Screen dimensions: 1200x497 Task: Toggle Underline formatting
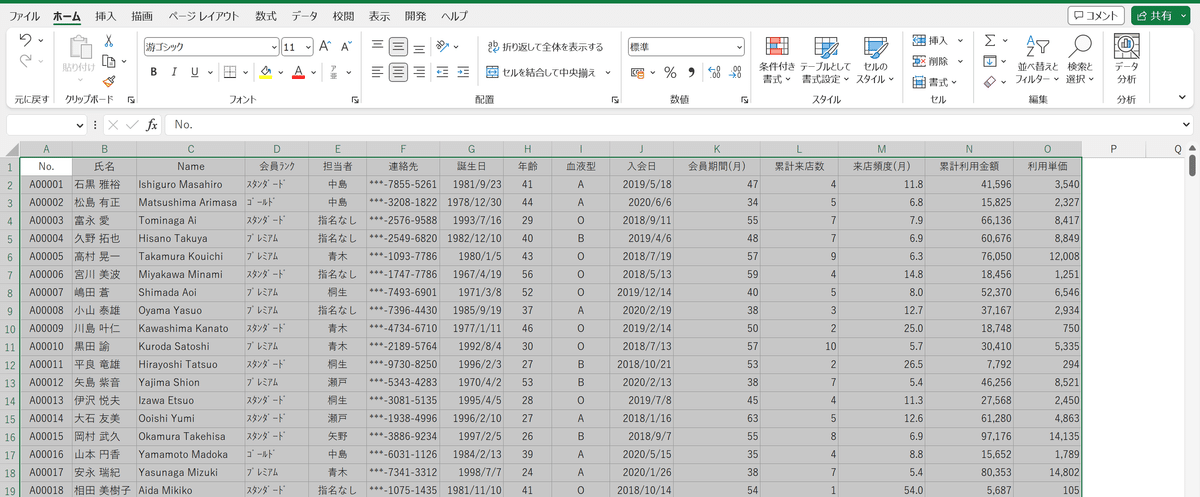coord(195,72)
